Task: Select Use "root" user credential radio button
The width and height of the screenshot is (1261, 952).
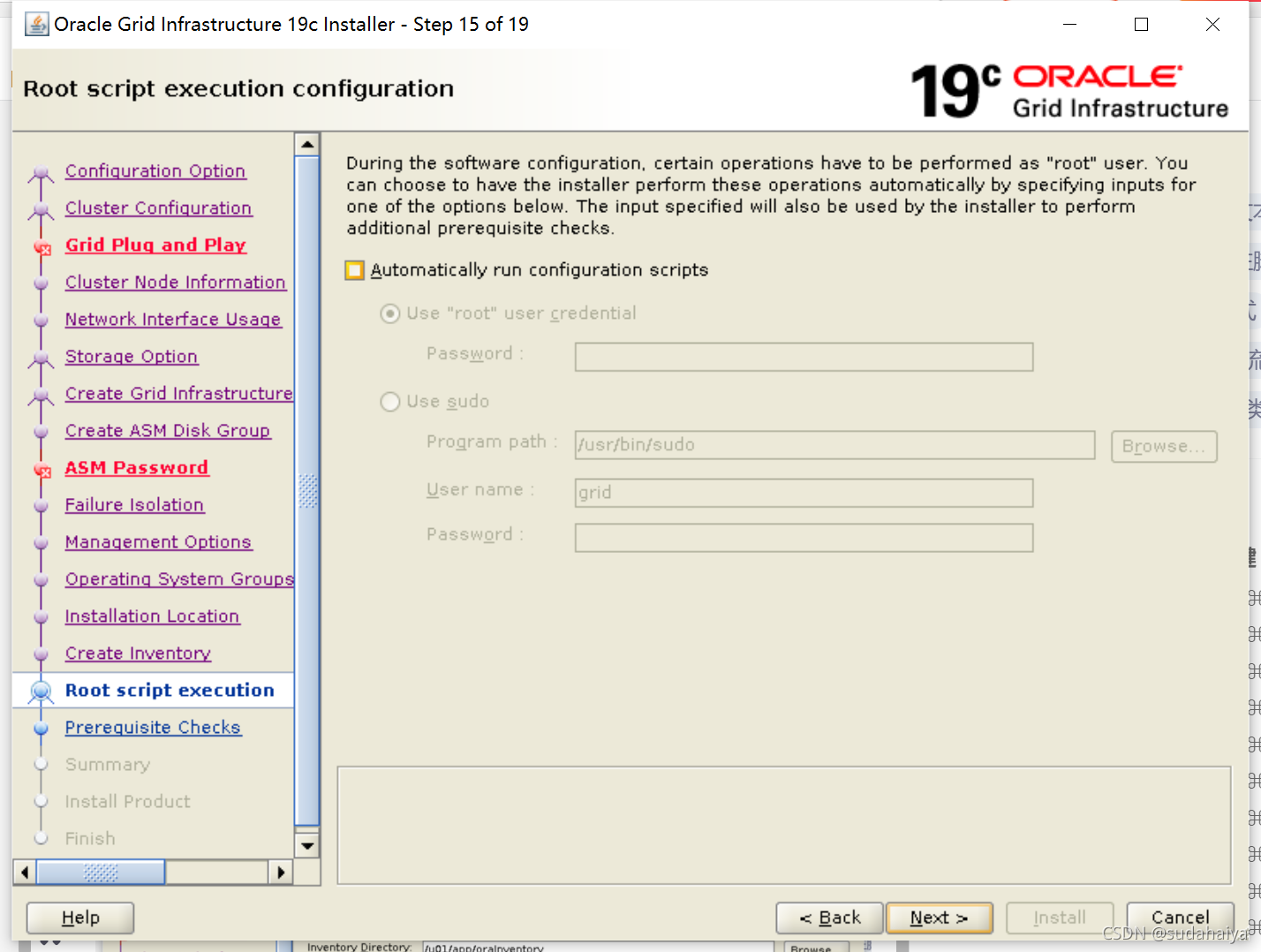Action: pyautogui.click(x=389, y=314)
